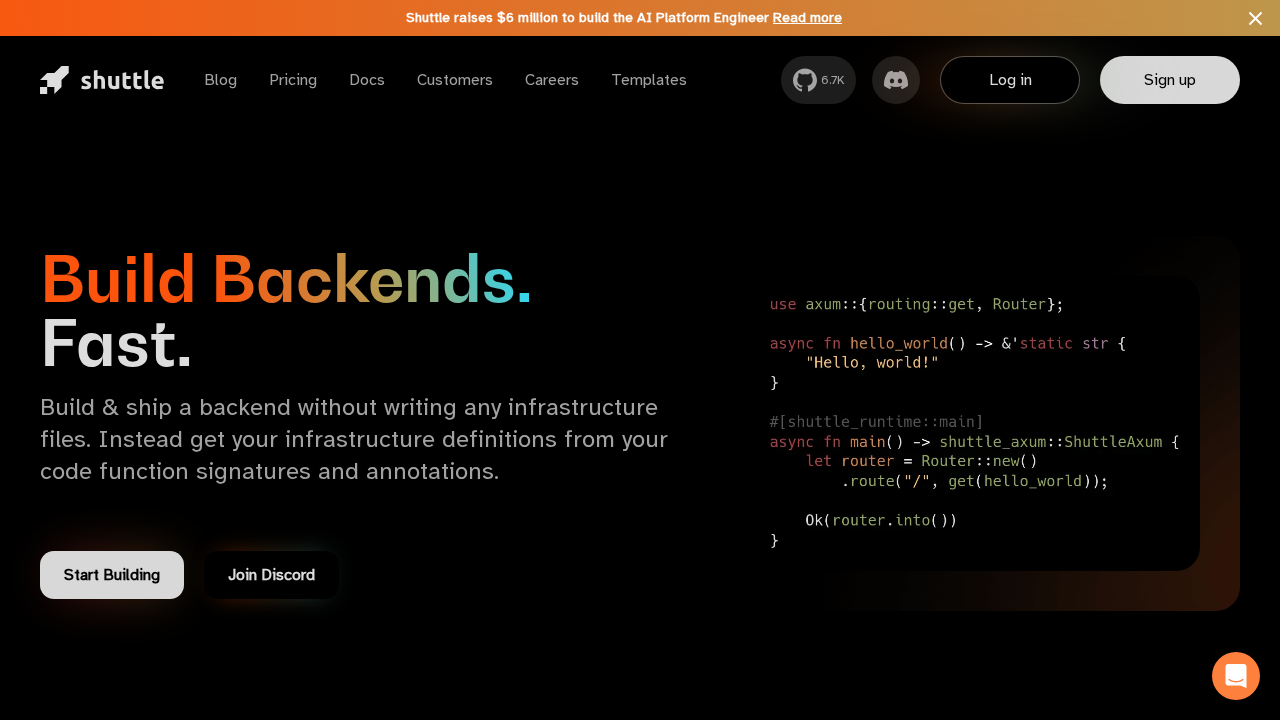Viewport: 1280px width, 720px height.
Task: Dismiss the announcement banner with the X
Action: [1255, 18]
